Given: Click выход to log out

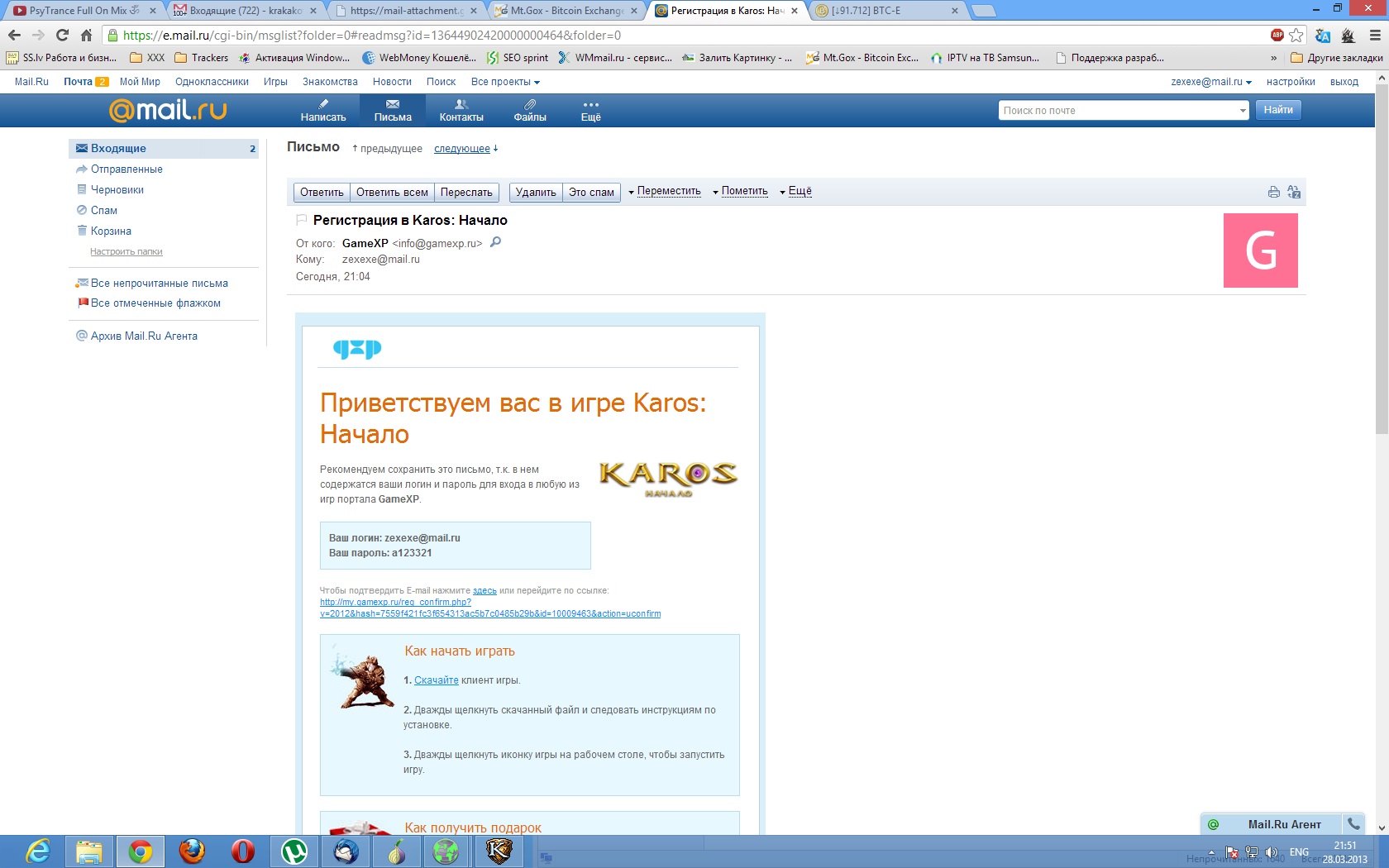Looking at the screenshot, I should [1344, 82].
